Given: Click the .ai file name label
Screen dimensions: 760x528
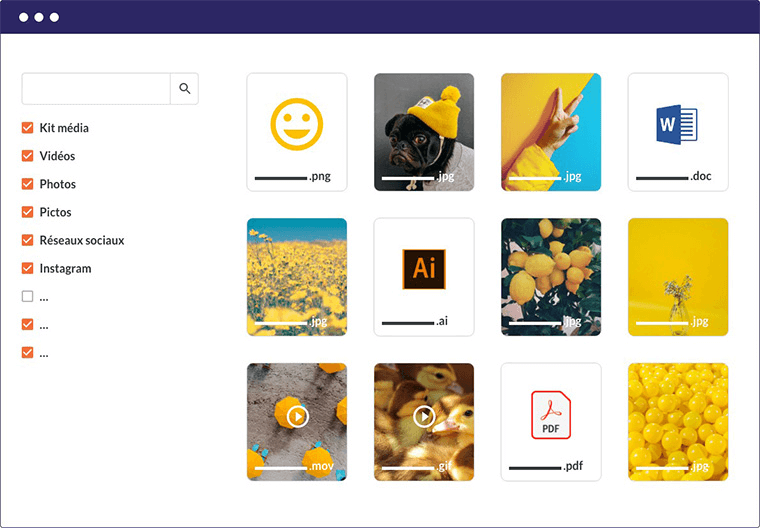Looking at the screenshot, I should coord(415,321).
